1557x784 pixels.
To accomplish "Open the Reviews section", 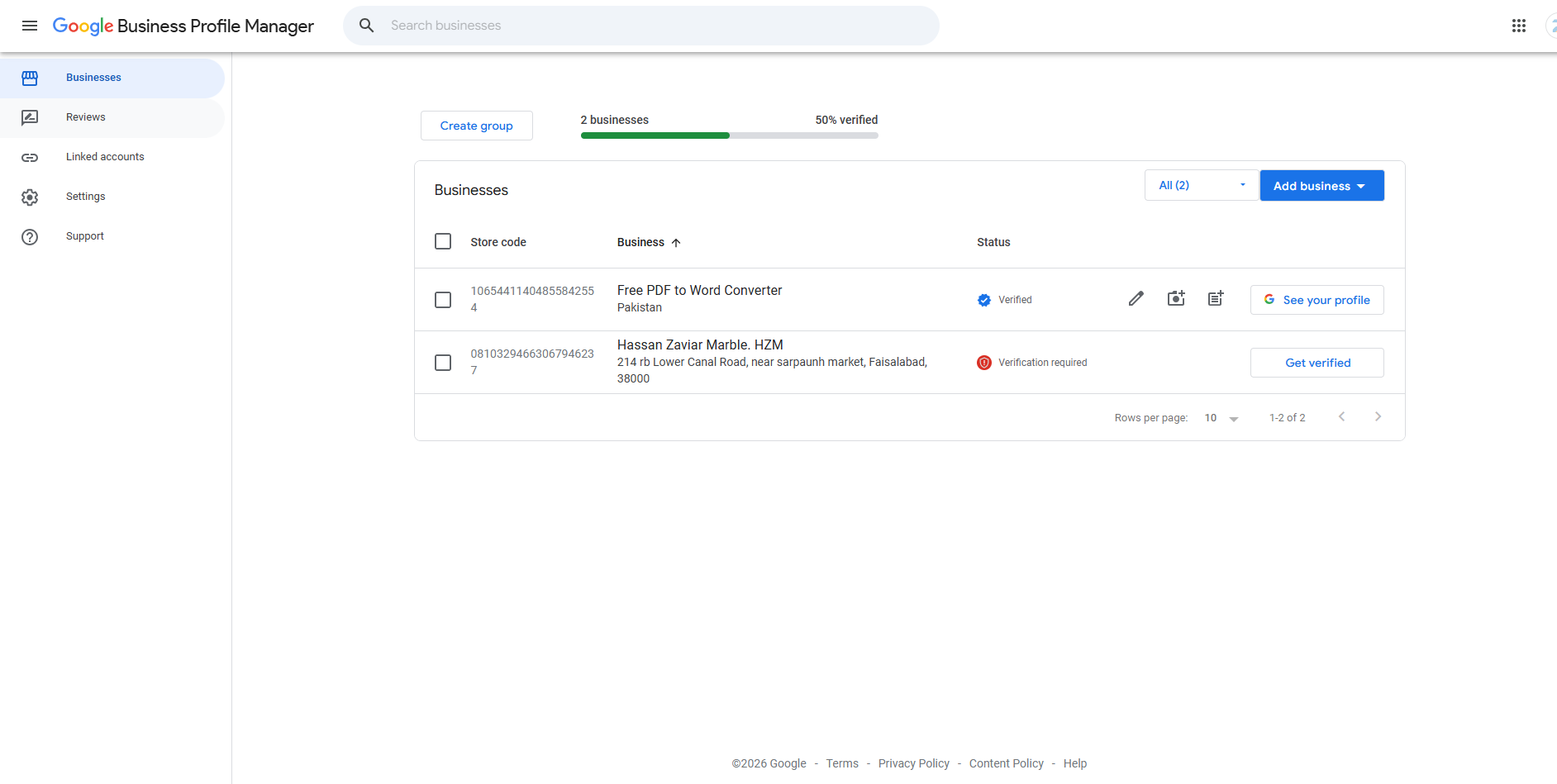I will 85,116.
